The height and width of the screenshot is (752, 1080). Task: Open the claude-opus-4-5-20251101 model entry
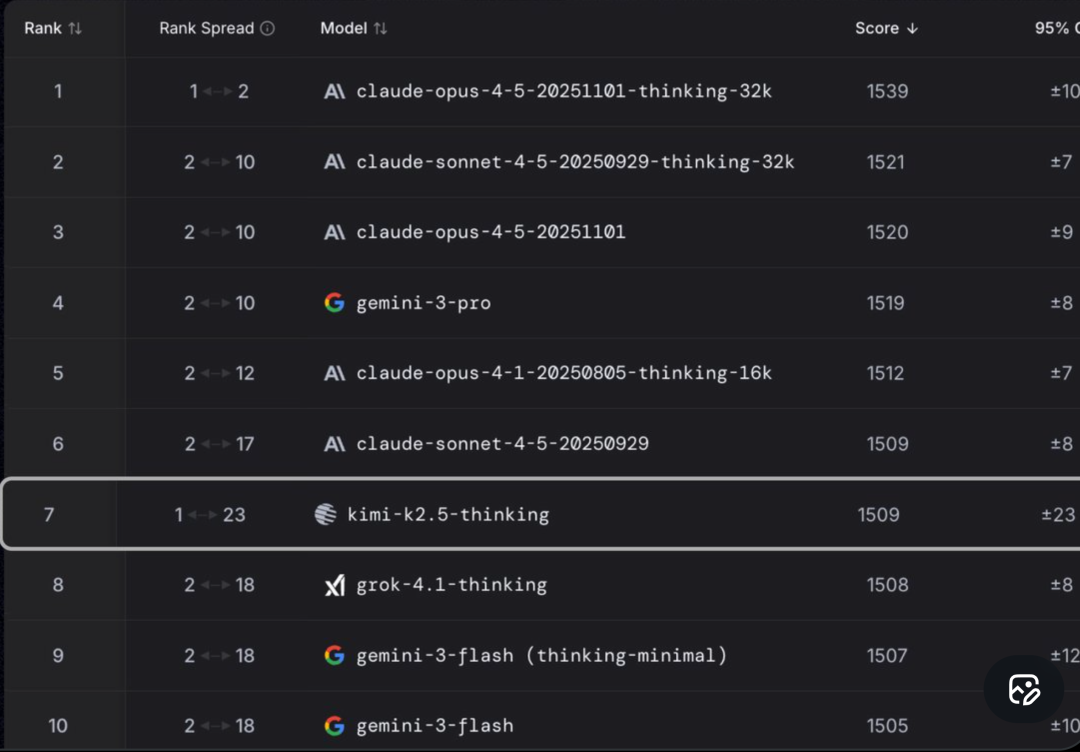point(491,233)
